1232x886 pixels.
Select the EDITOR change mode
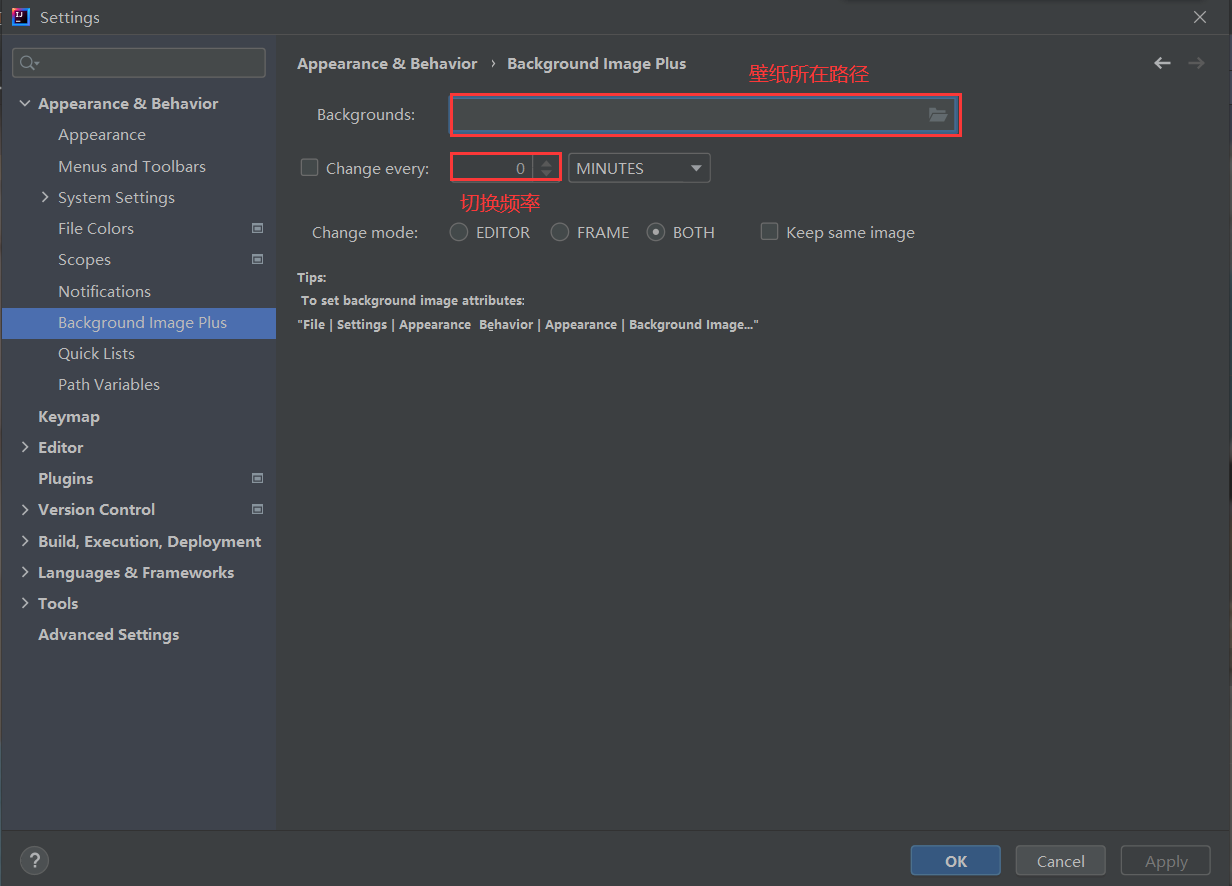click(458, 232)
